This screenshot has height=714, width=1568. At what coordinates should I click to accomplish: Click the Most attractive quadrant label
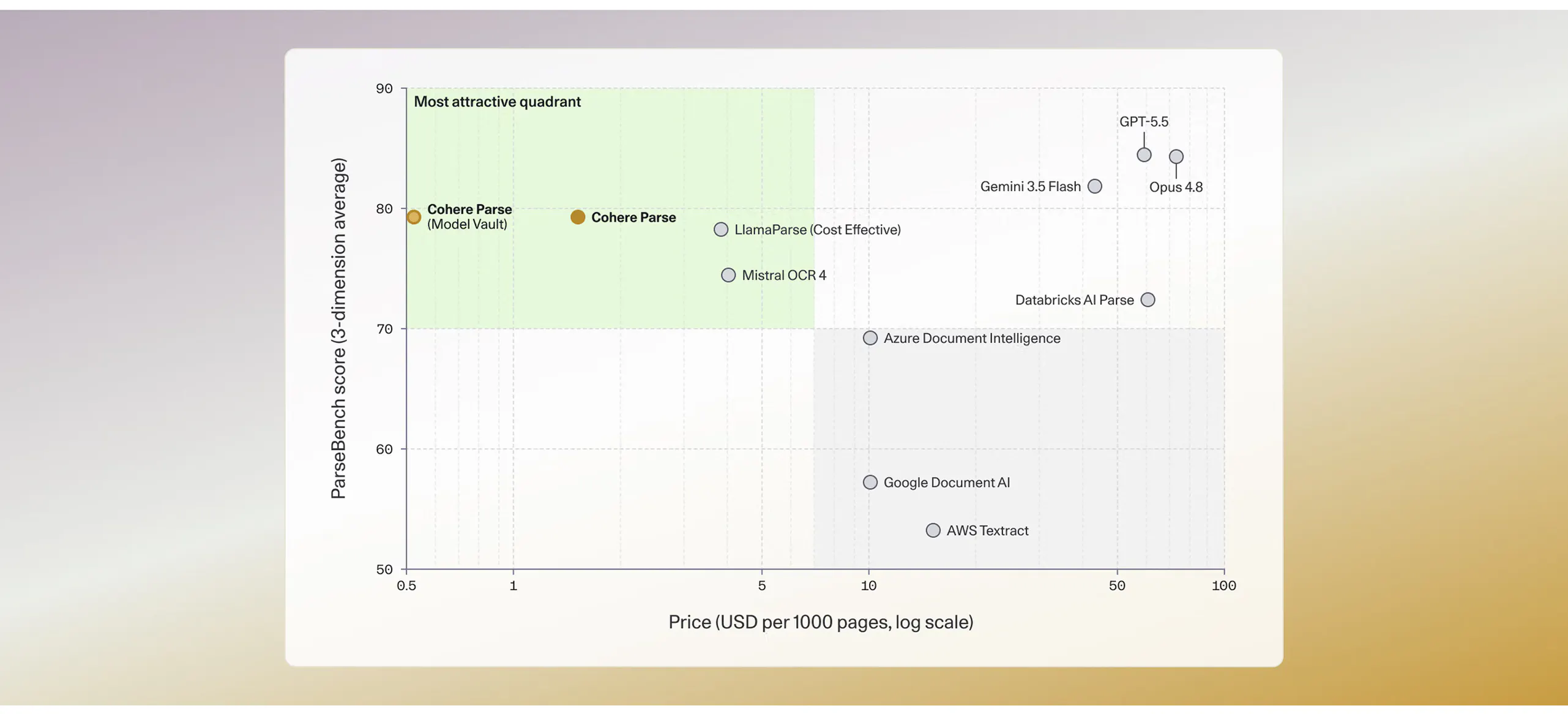(498, 102)
